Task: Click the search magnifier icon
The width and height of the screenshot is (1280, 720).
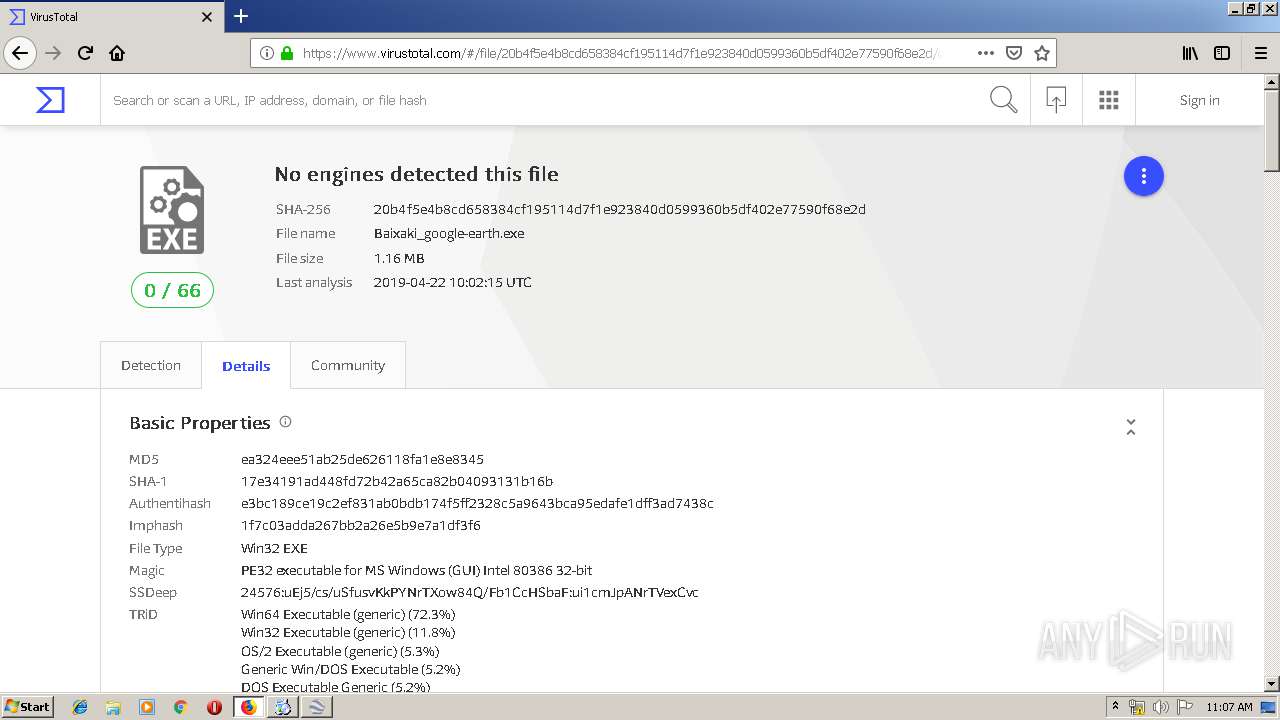Action: pyautogui.click(x=1003, y=100)
